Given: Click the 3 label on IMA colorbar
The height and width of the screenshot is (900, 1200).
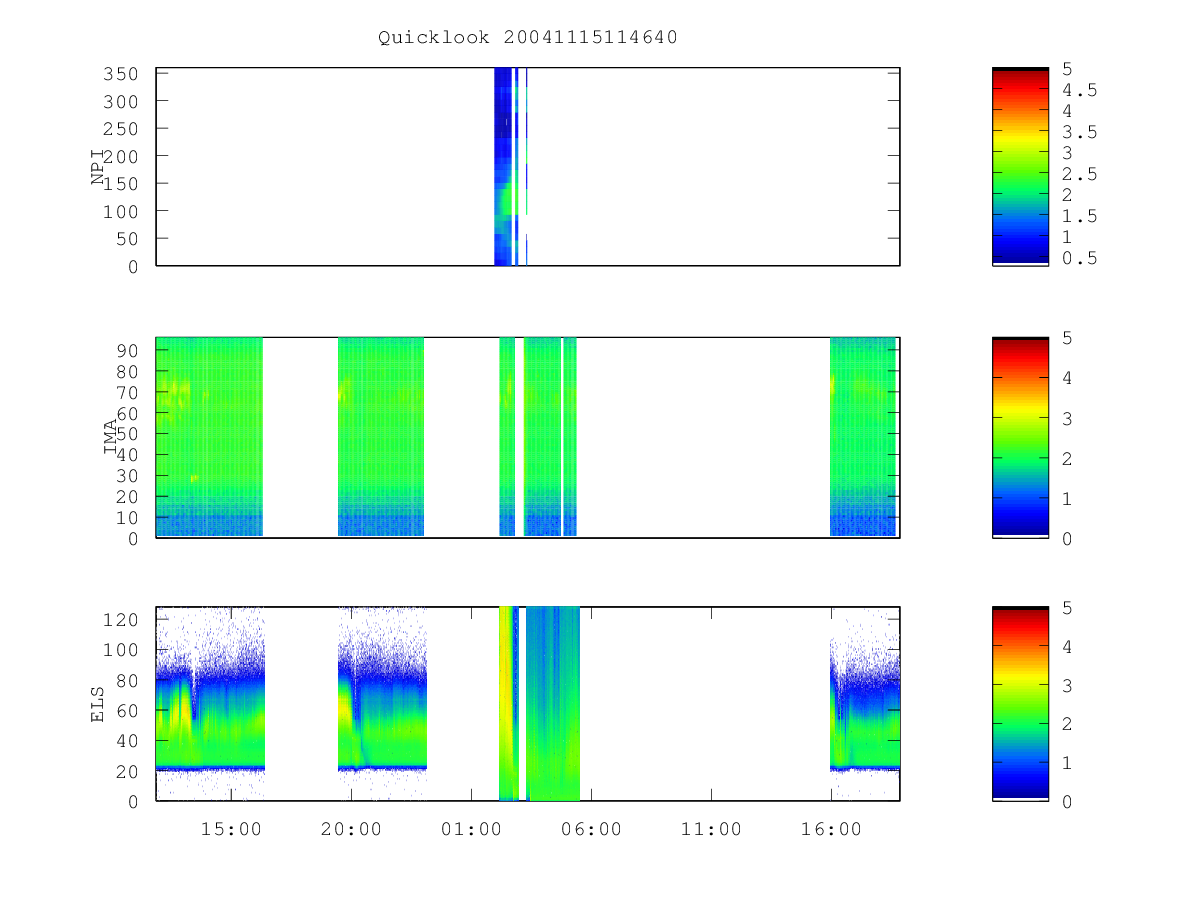Looking at the screenshot, I should pyautogui.click(x=1068, y=418).
